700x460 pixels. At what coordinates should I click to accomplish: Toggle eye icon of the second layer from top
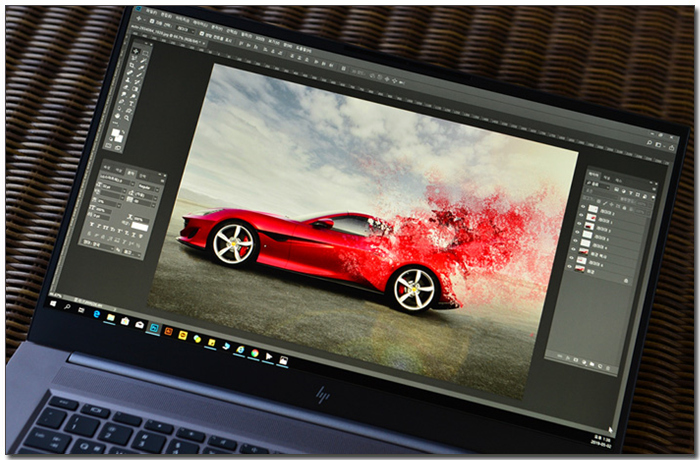coord(581,215)
